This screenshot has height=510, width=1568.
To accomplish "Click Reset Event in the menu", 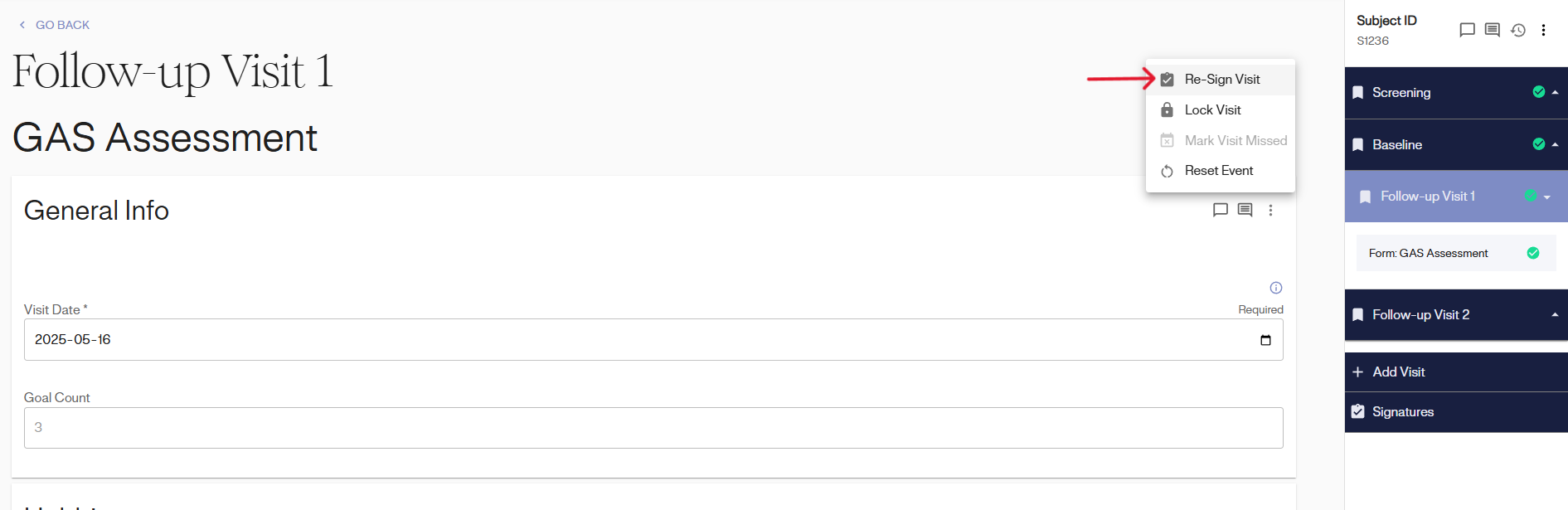I will (x=1218, y=171).
